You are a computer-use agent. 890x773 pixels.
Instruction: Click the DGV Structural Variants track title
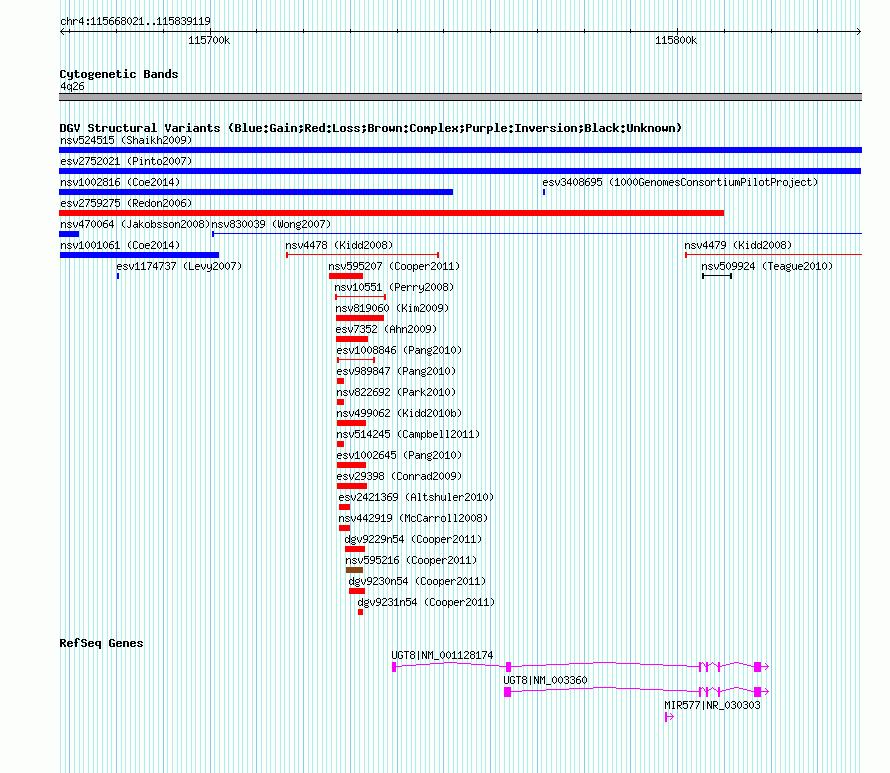tap(370, 128)
